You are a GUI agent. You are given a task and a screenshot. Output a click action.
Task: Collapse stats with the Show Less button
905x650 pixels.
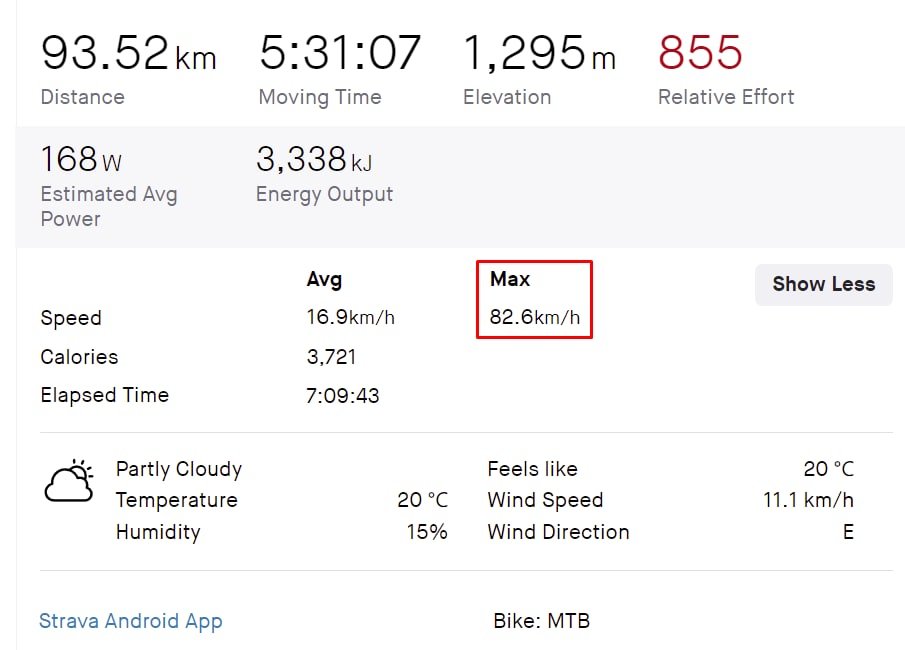click(x=823, y=284)
